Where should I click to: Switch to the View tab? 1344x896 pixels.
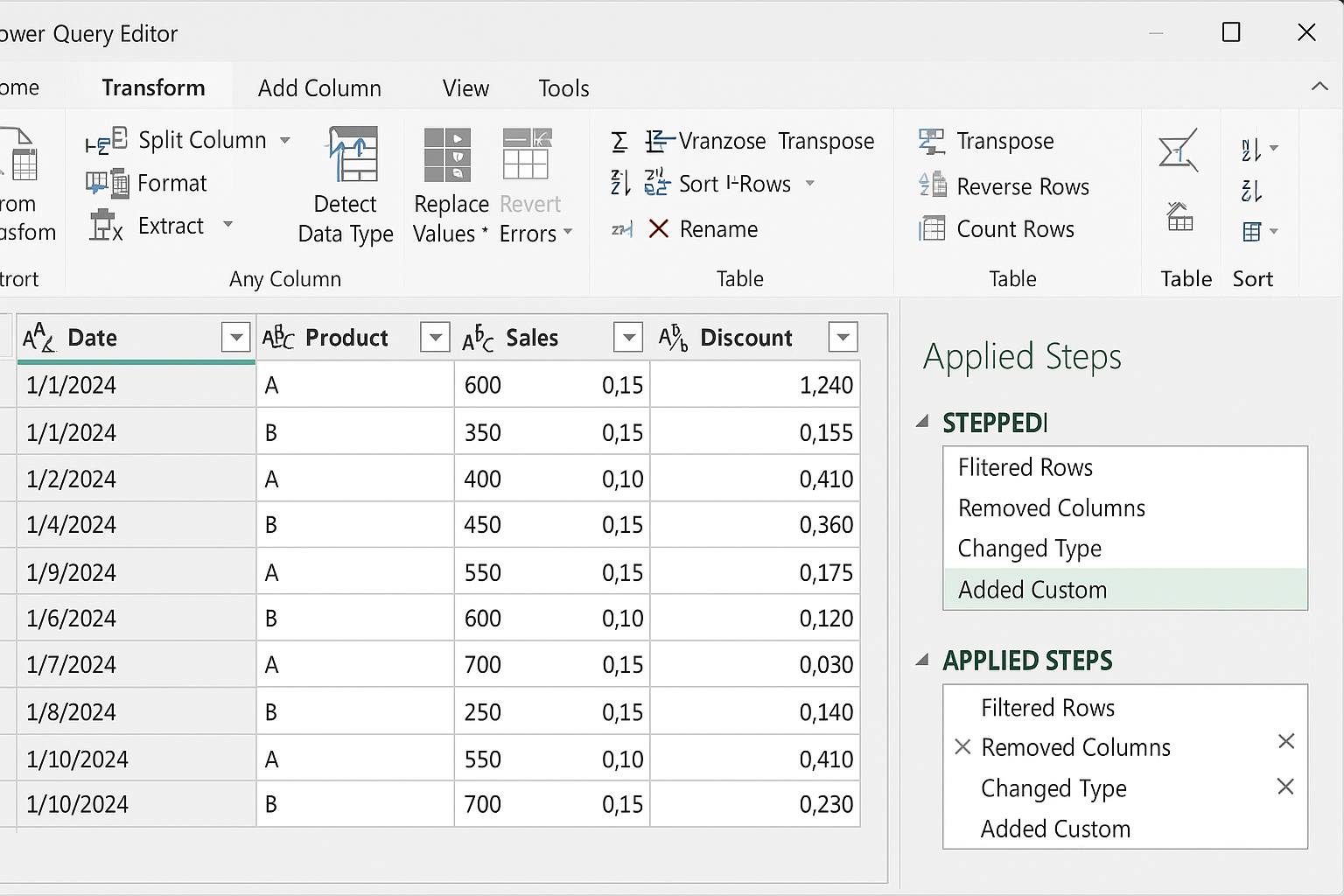coord(465,88)
